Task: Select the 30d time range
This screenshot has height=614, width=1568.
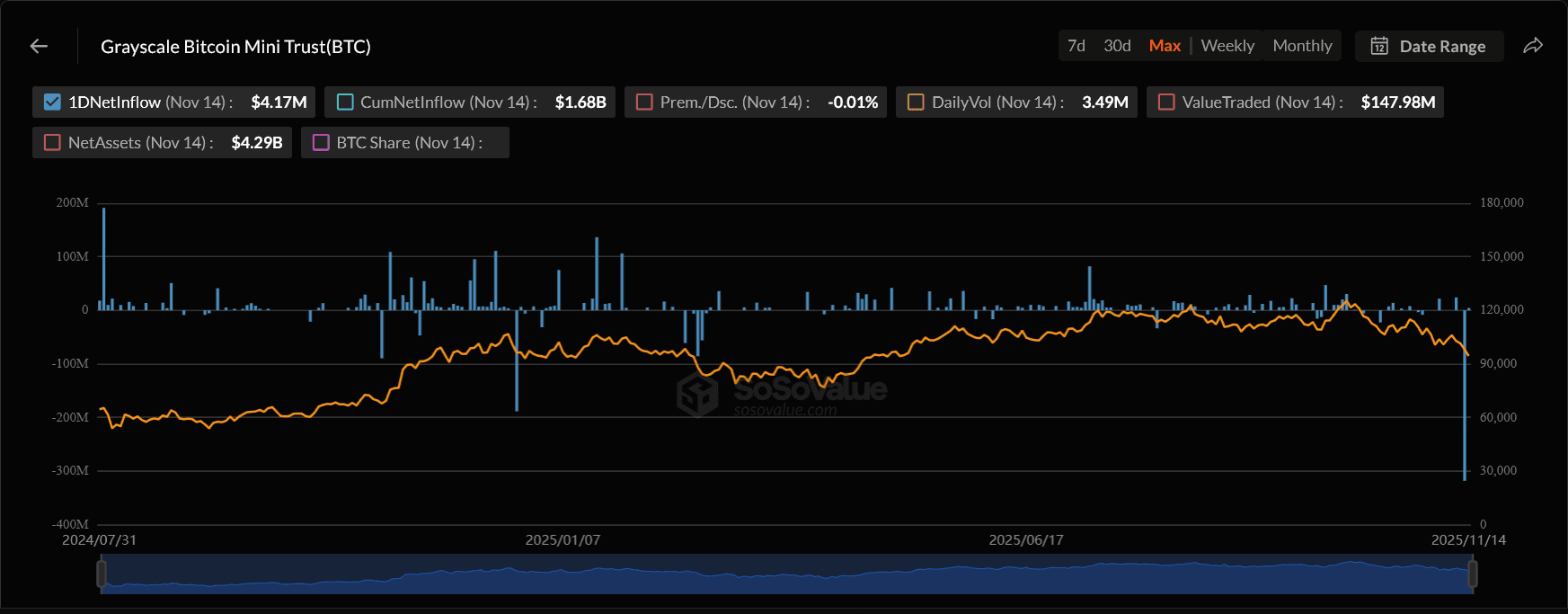Action: (x=1117, y=46)
